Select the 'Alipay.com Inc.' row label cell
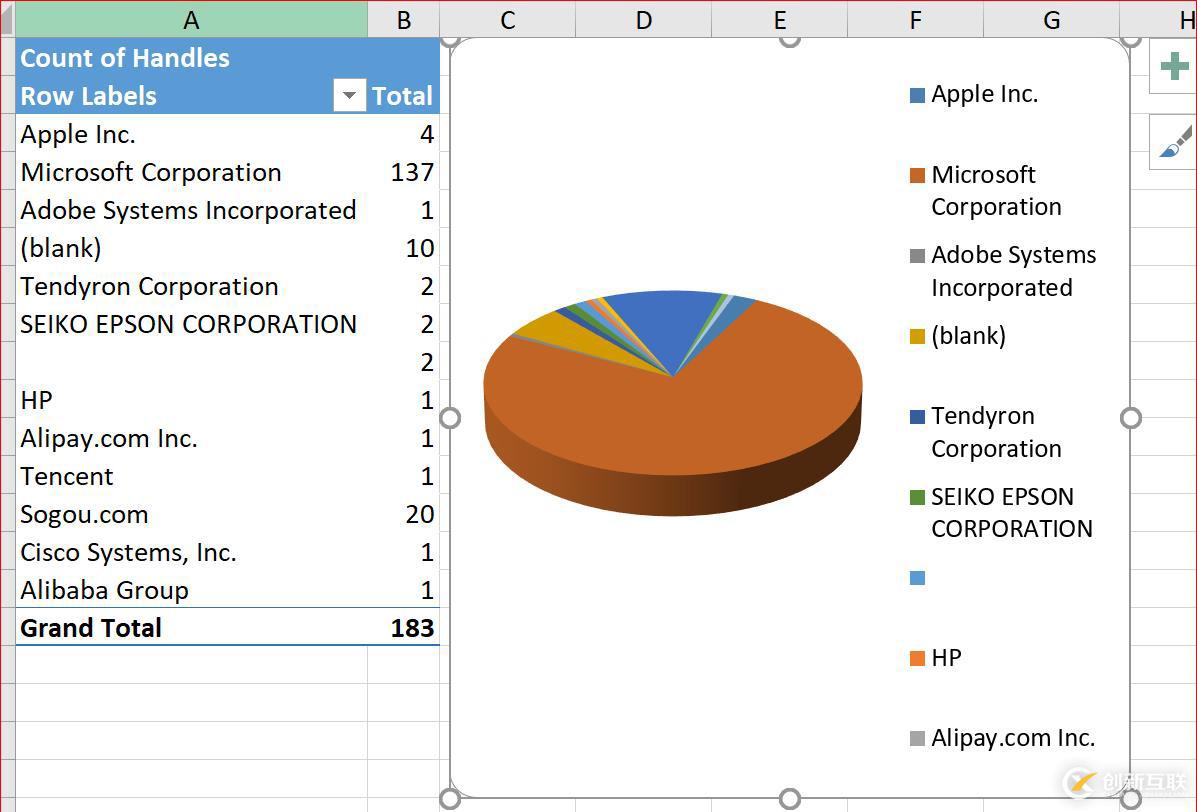Viewport: 1197px width, 812px height. point(191,438)
